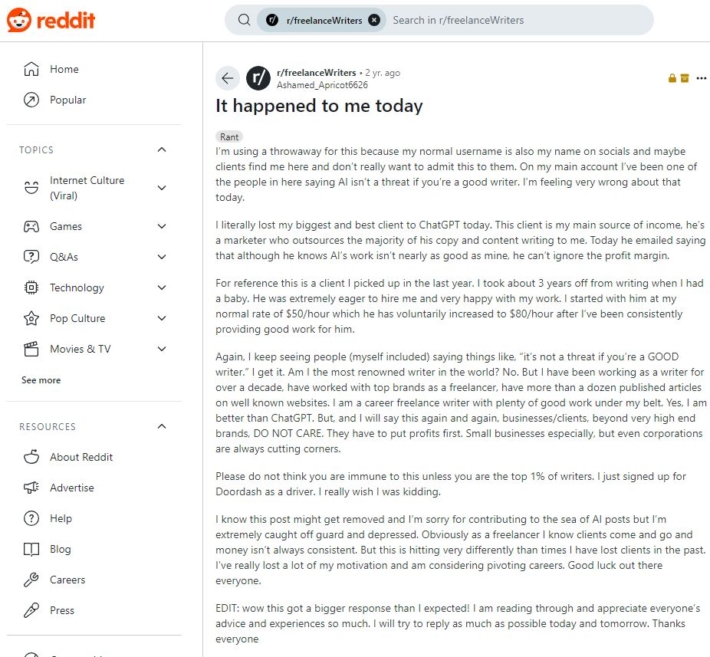Go back using the arrow button
This screenshot has height=657, width=710.
click(227, 78)
